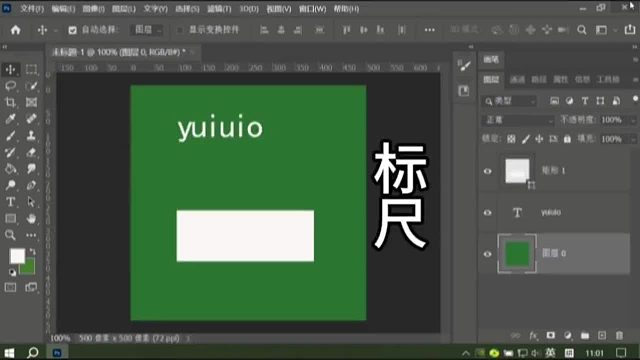Image resolution: width=640 pixels, height=360 pixels.
Task: Create a new layer group folder
Action: tap(585, 336)
